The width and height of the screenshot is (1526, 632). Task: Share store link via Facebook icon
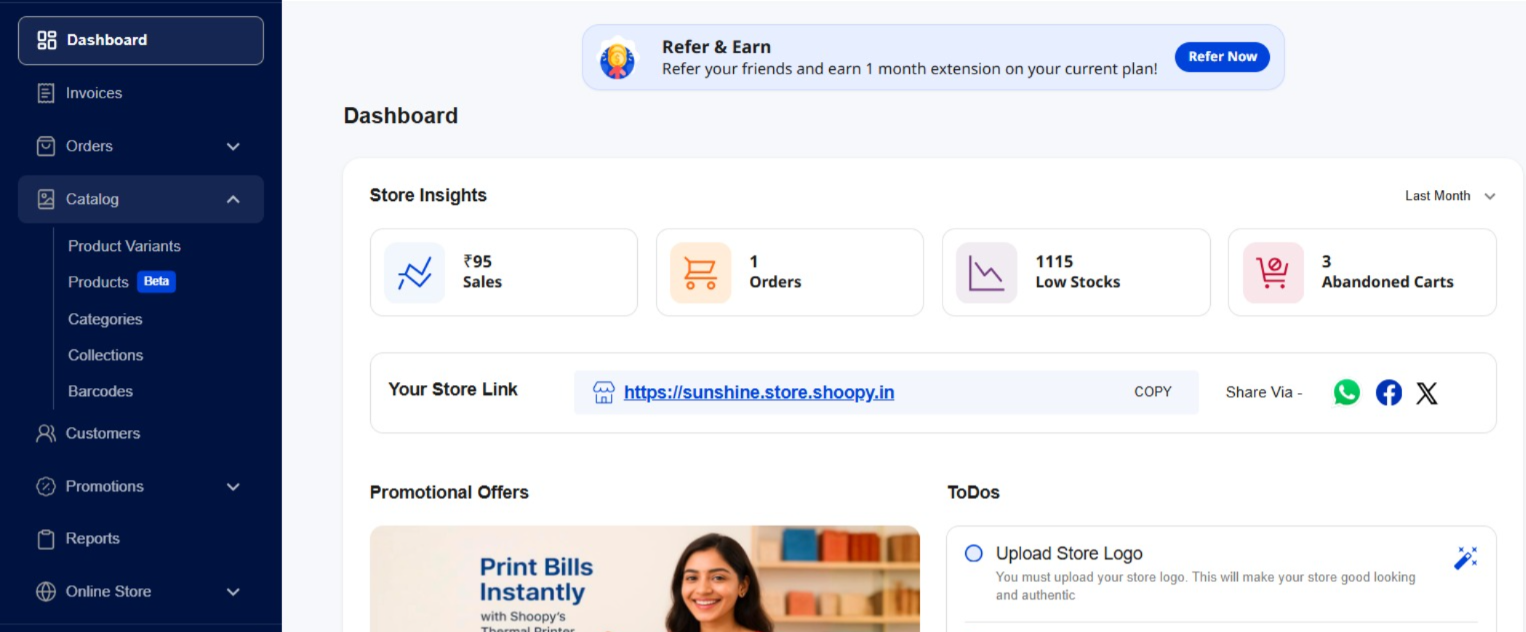coord(1388,393)
